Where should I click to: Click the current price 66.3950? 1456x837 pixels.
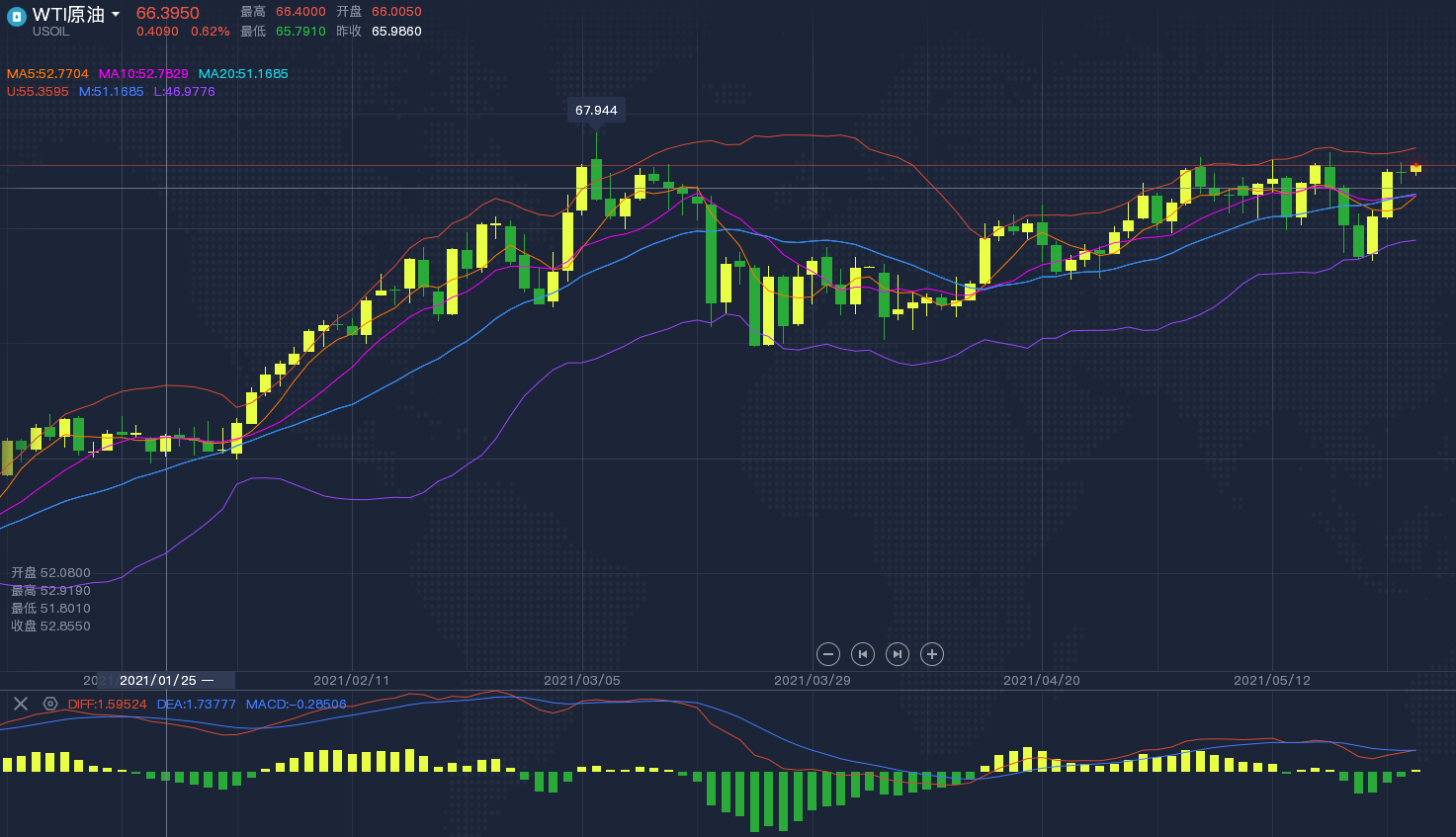168,13
